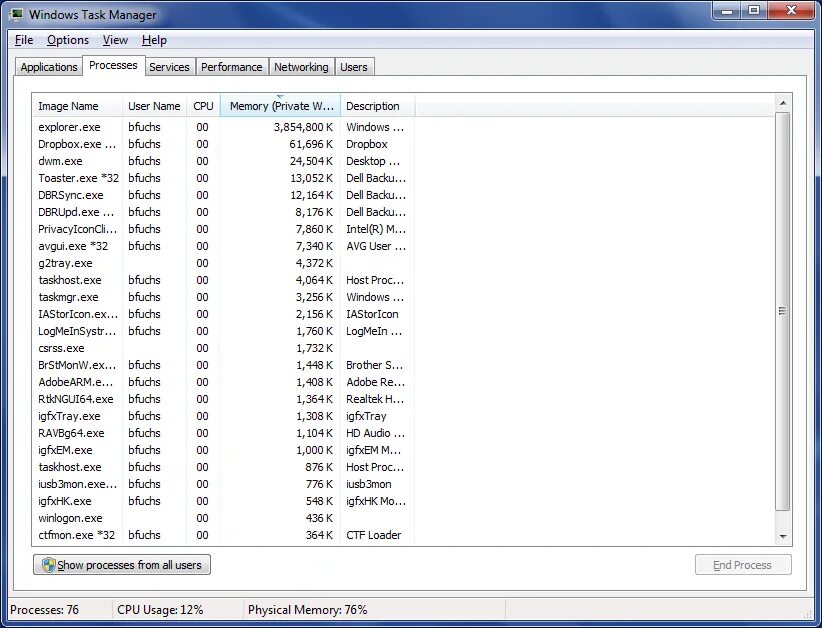
Task: Select the DBRUpd.exe process
Action: (x=224, y=212)
